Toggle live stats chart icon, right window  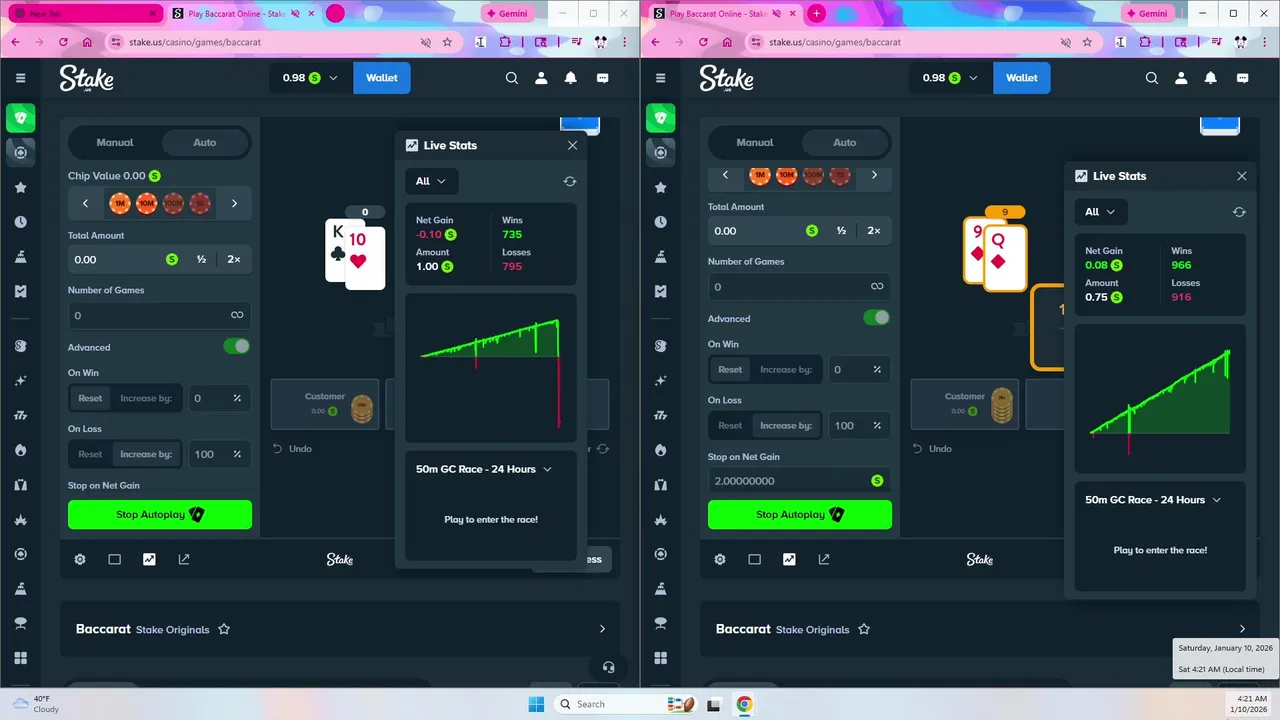pyautogui.click(x=789, y=559)
